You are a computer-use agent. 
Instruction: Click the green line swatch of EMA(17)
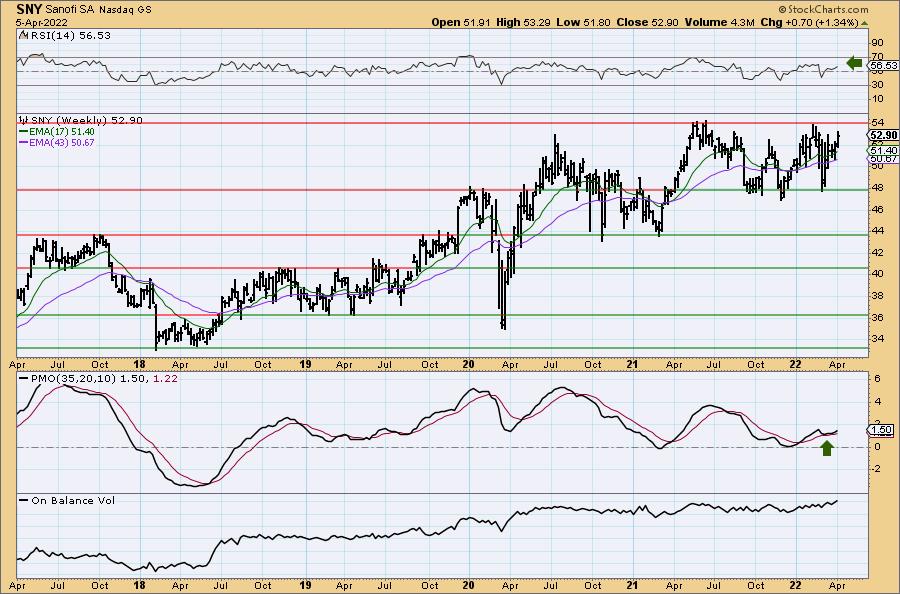point(24,132)
